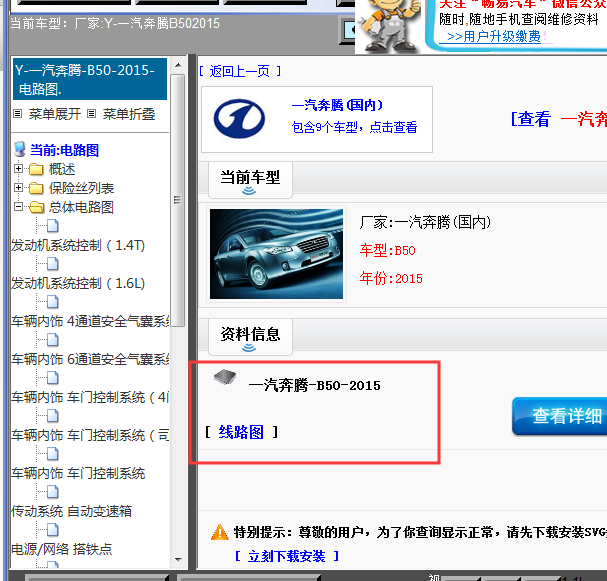Open 电源/网络 搭铁点 item
The width and height of the screenshot is (607, 581).
click(62, 549)
